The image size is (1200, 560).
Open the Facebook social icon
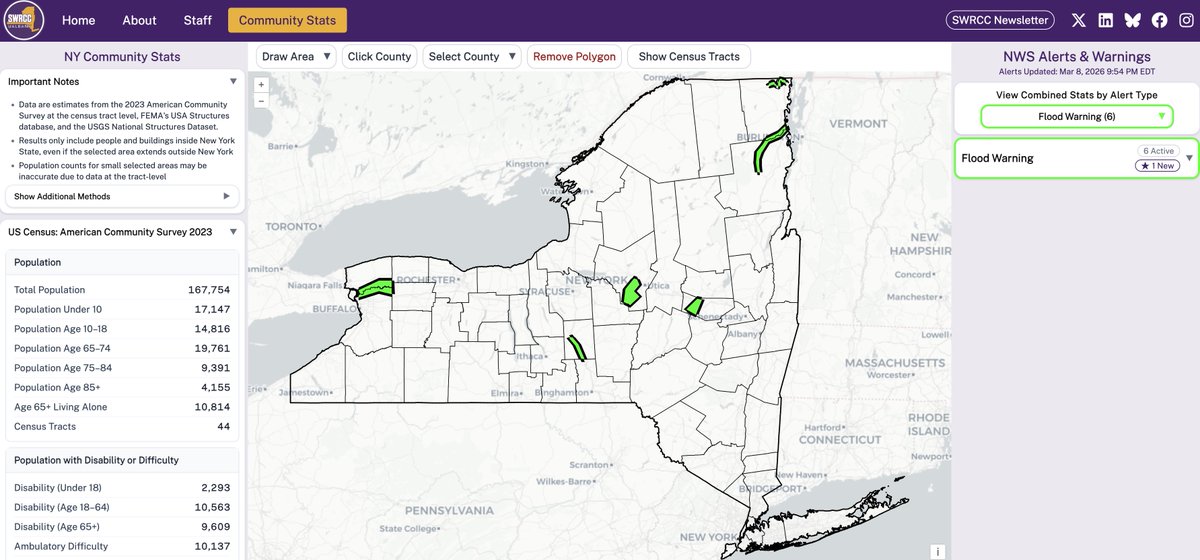point(1159,20)
